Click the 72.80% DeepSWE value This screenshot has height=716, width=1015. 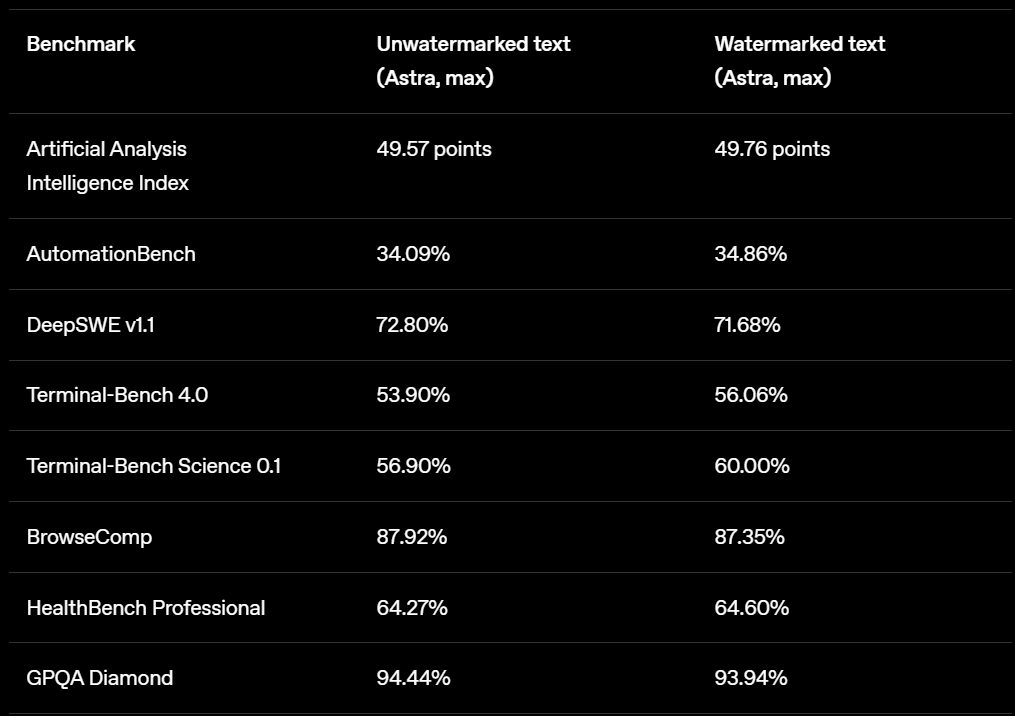(x=412, y=325)
